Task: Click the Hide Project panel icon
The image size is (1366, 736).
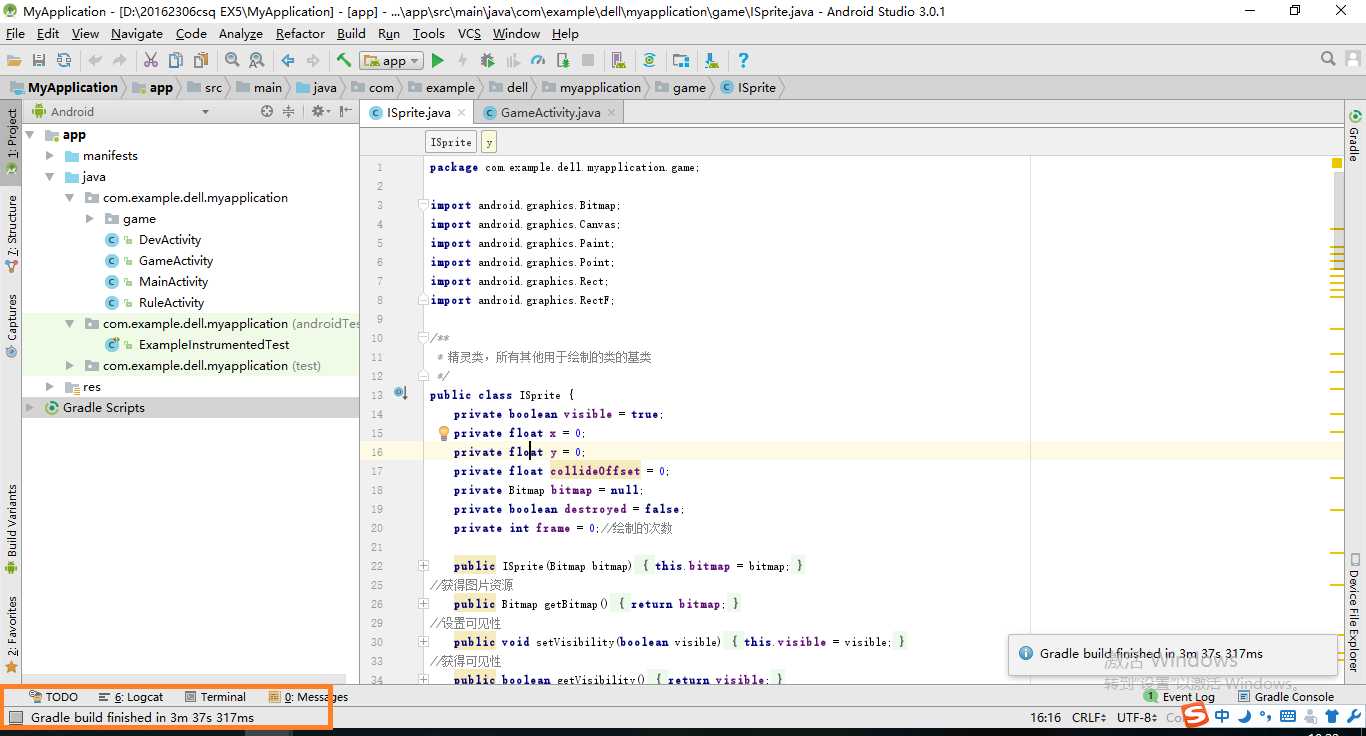Action: [345, 112]
